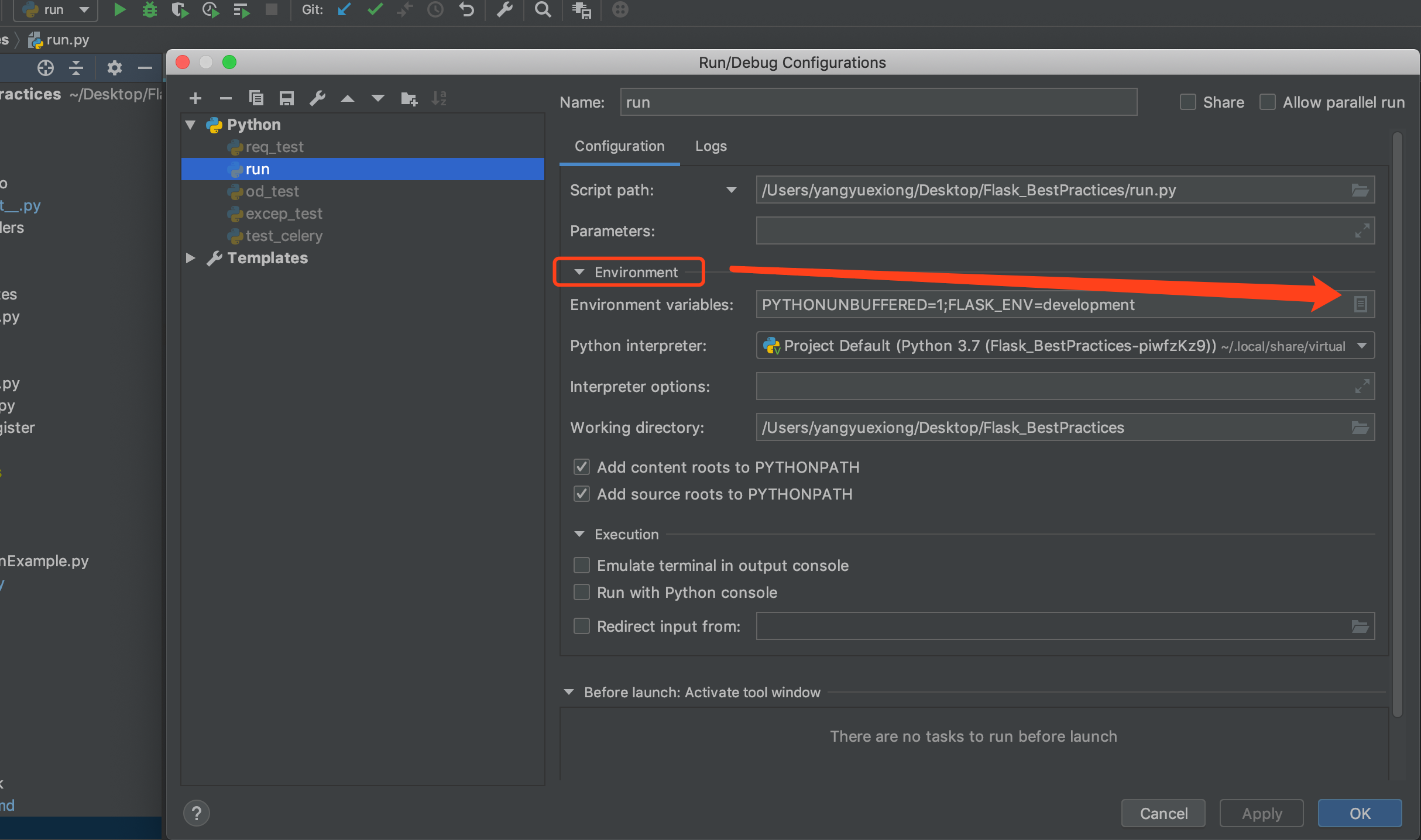Open the environment variables editor icon

(x=1360, y=304)
